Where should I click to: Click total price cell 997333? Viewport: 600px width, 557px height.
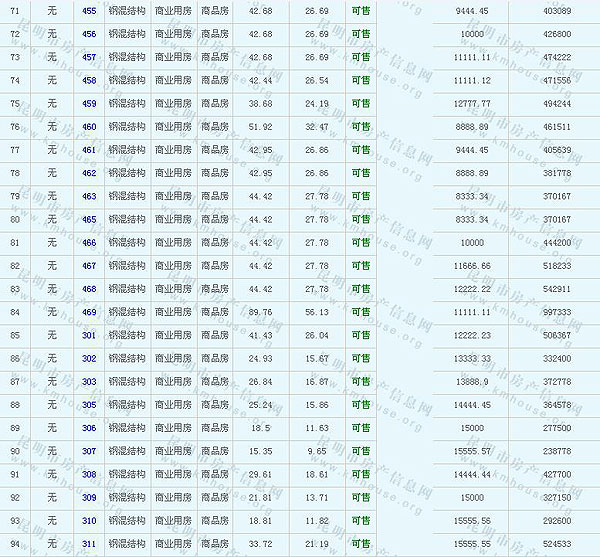556,312
